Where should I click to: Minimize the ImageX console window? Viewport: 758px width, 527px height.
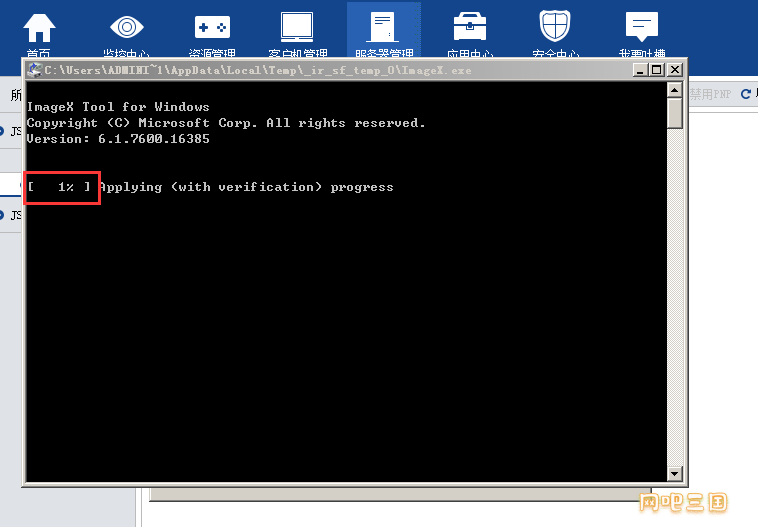pyautogui.click(x=641, y=70)
